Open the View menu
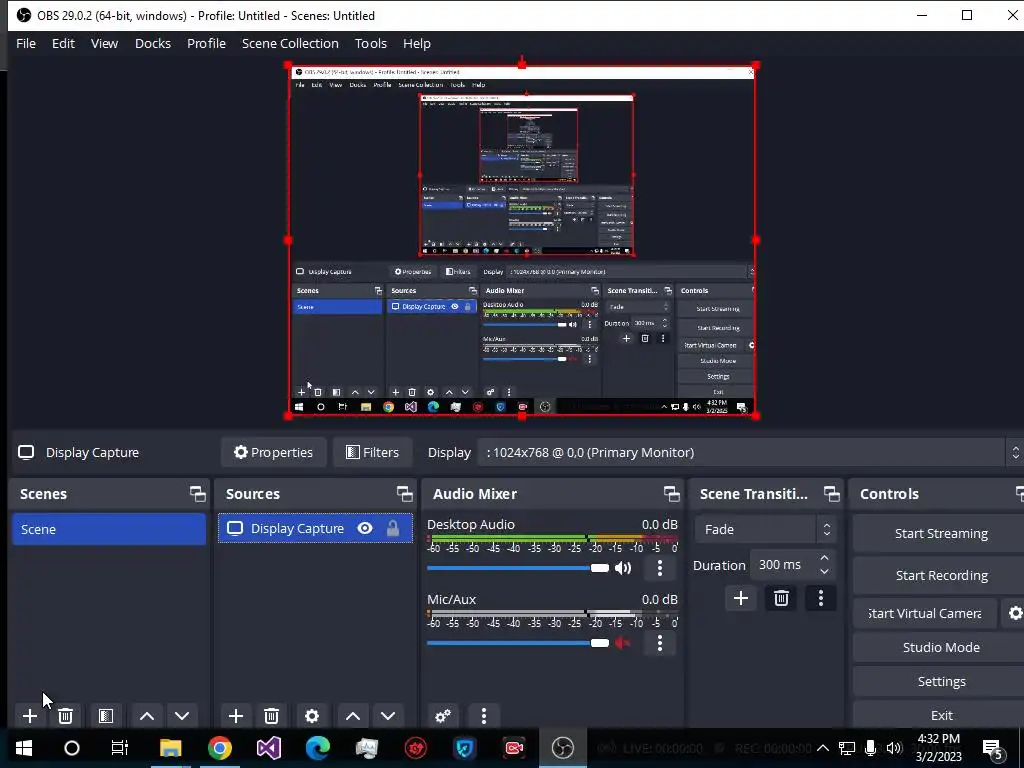This screenshot has height=768, width=1024. (104, 43)
